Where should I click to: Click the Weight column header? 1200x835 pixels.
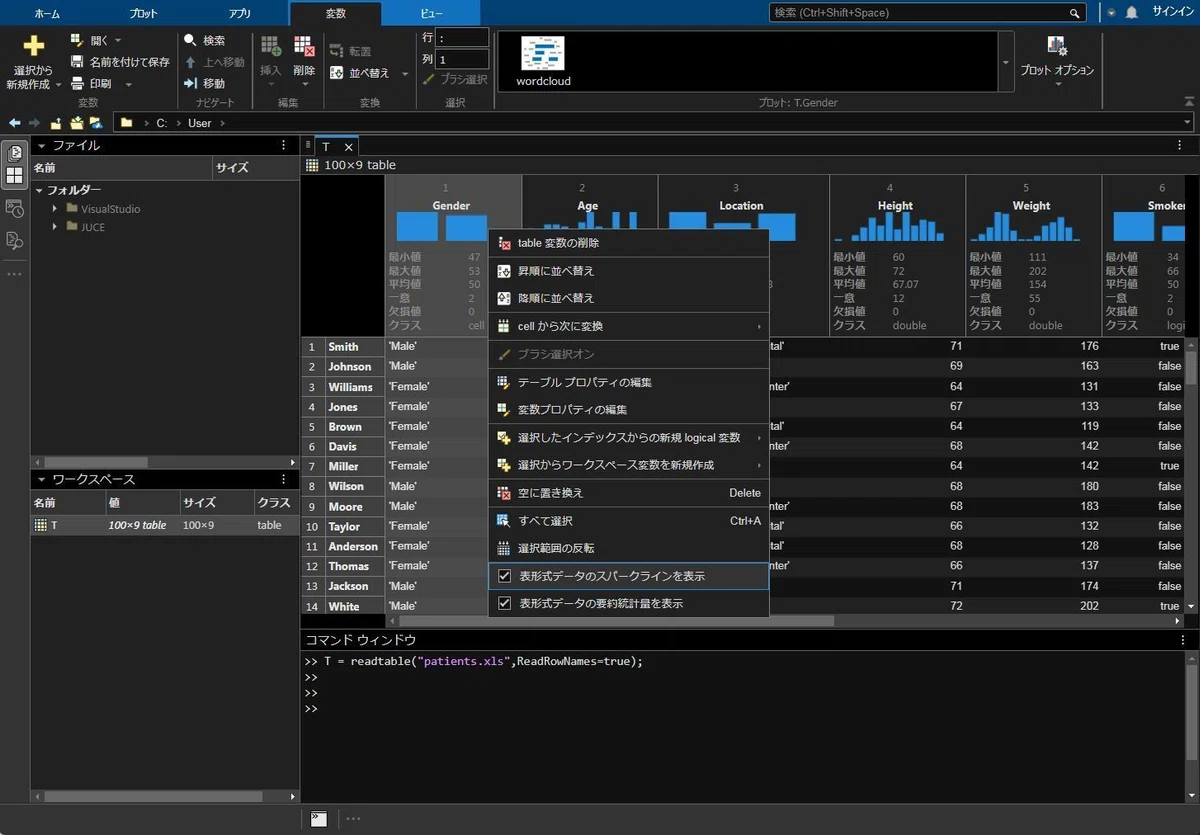pyautogui.click(x=1031, y=206)
